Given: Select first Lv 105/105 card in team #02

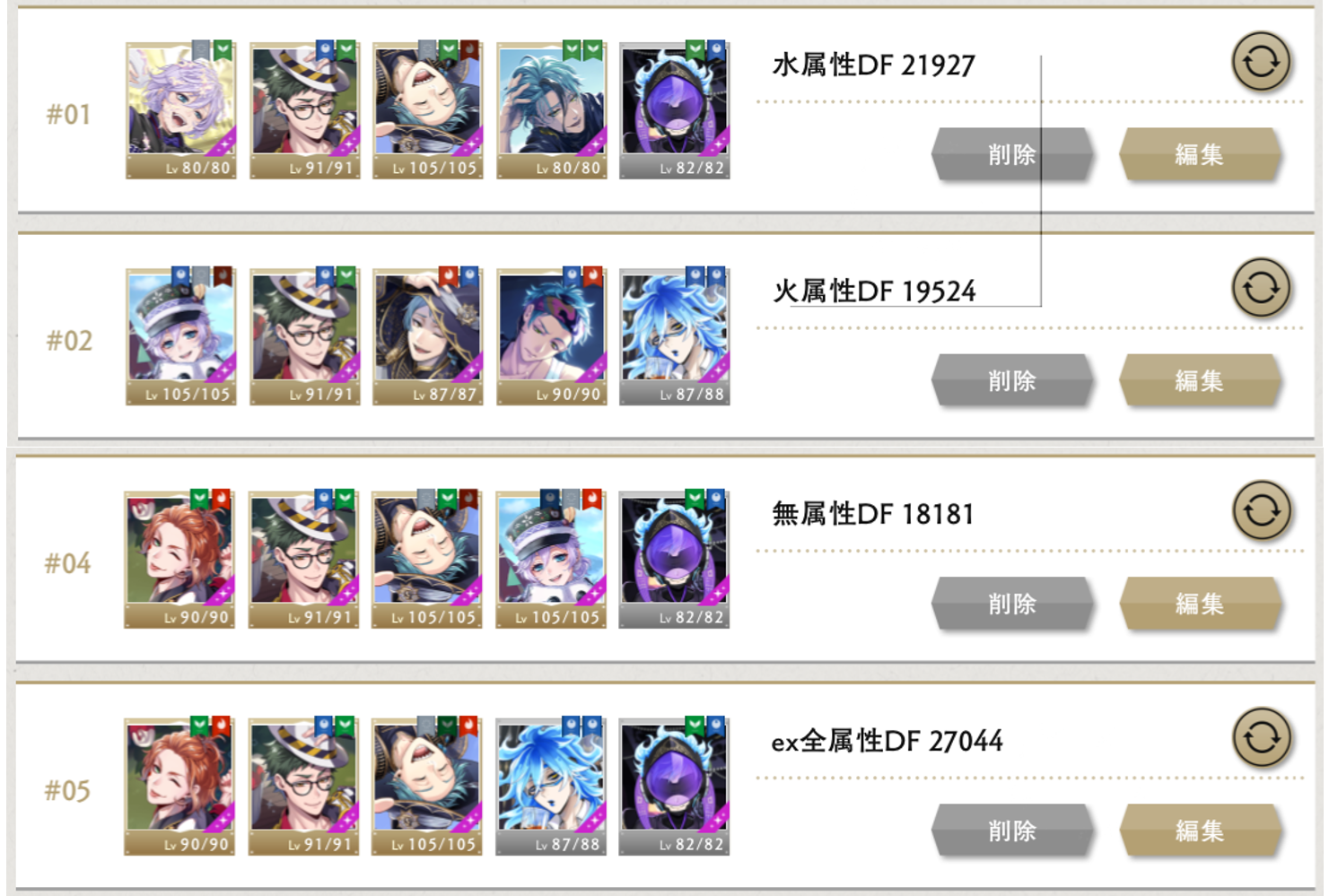Looking at the screenshot, I should pos(180,336).
